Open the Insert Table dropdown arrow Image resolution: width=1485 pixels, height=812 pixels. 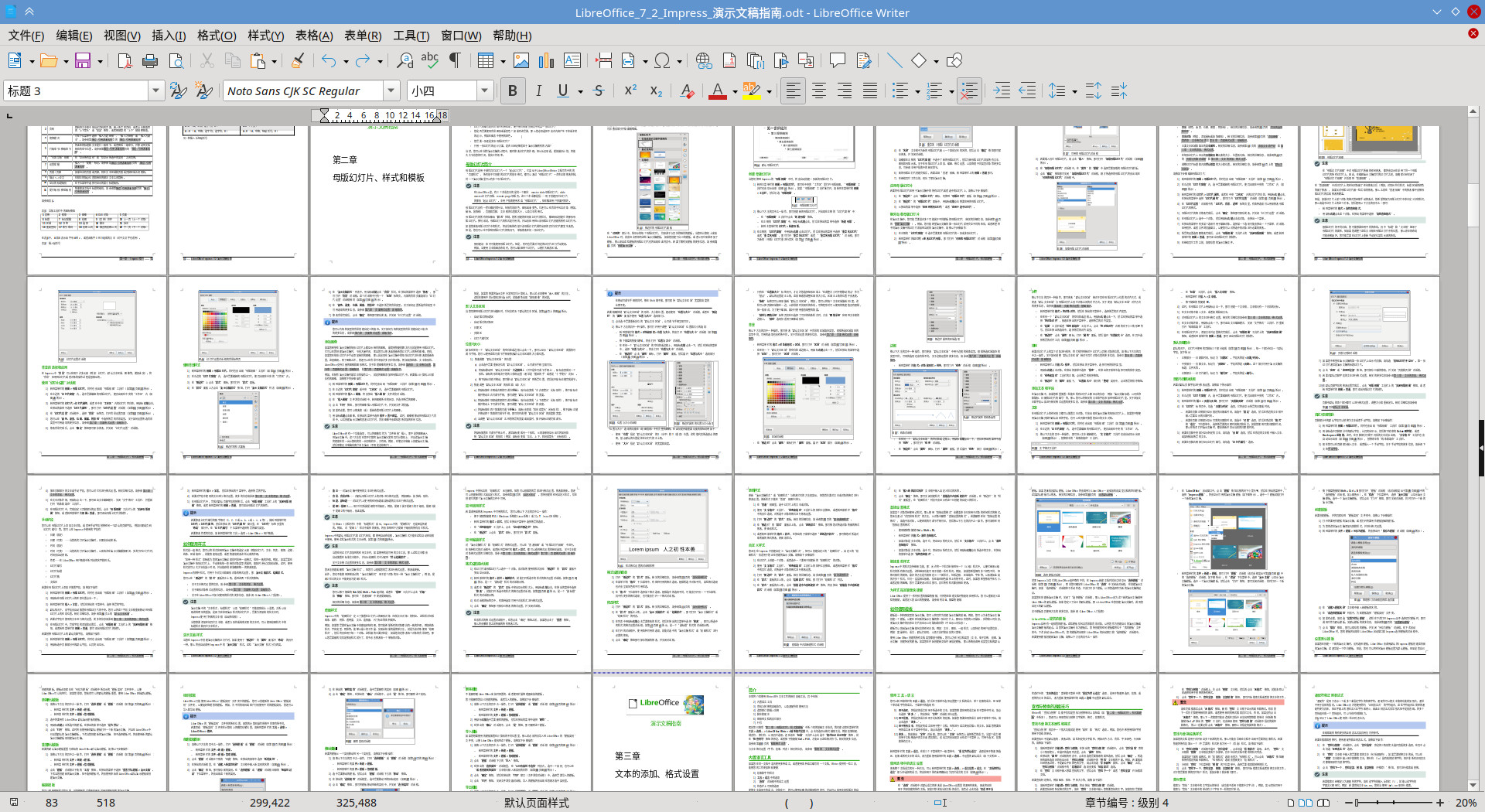503,61
